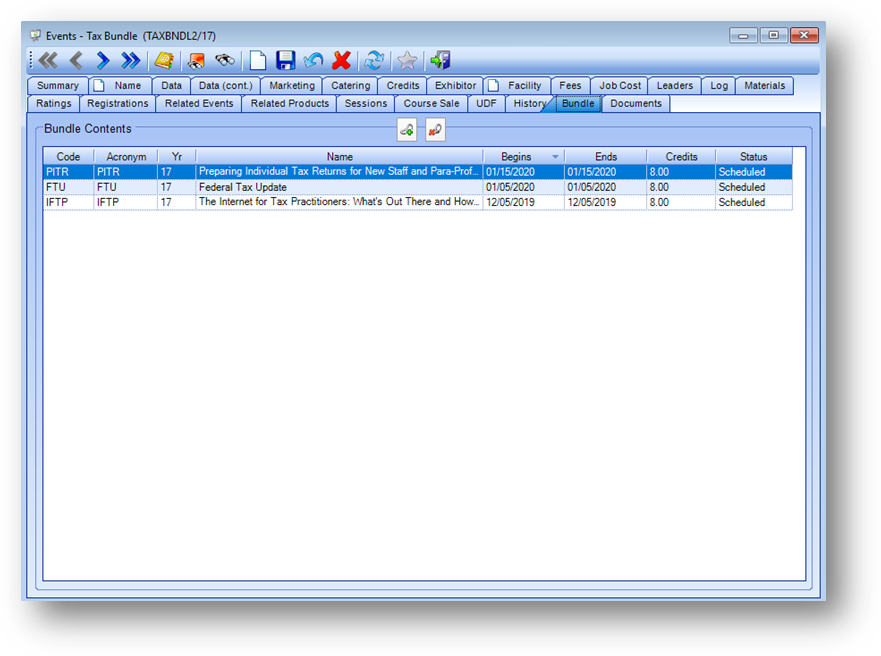This screenshot has width=881, height=656.
Task: Toggle Begins column sort arrow
Action: 555,157
